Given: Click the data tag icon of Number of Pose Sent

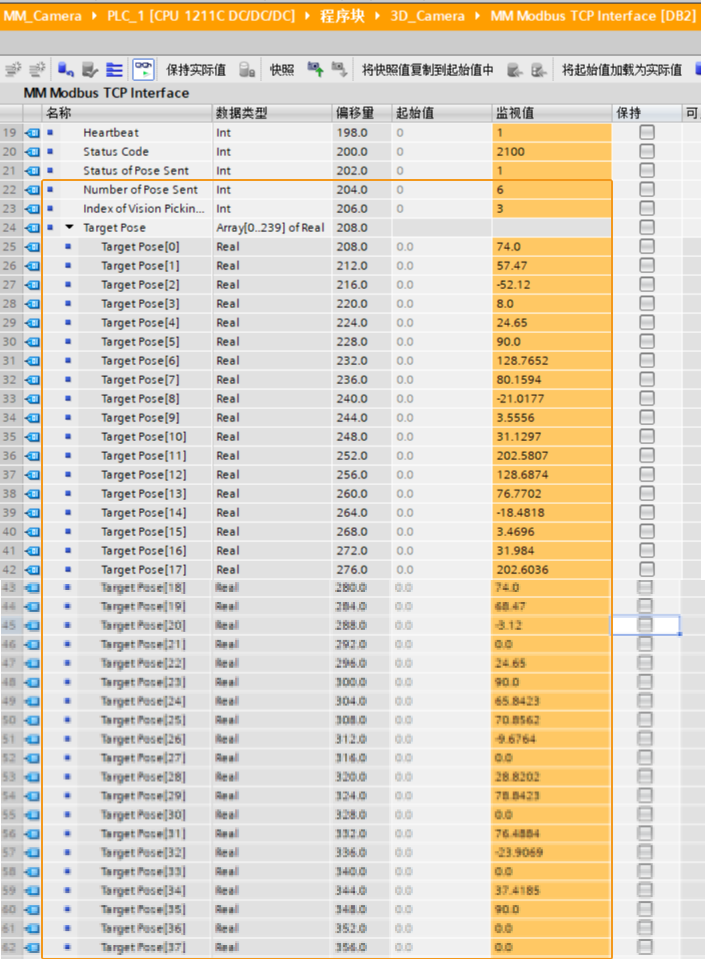Looking at the screenshot, I should coord(32,190).
